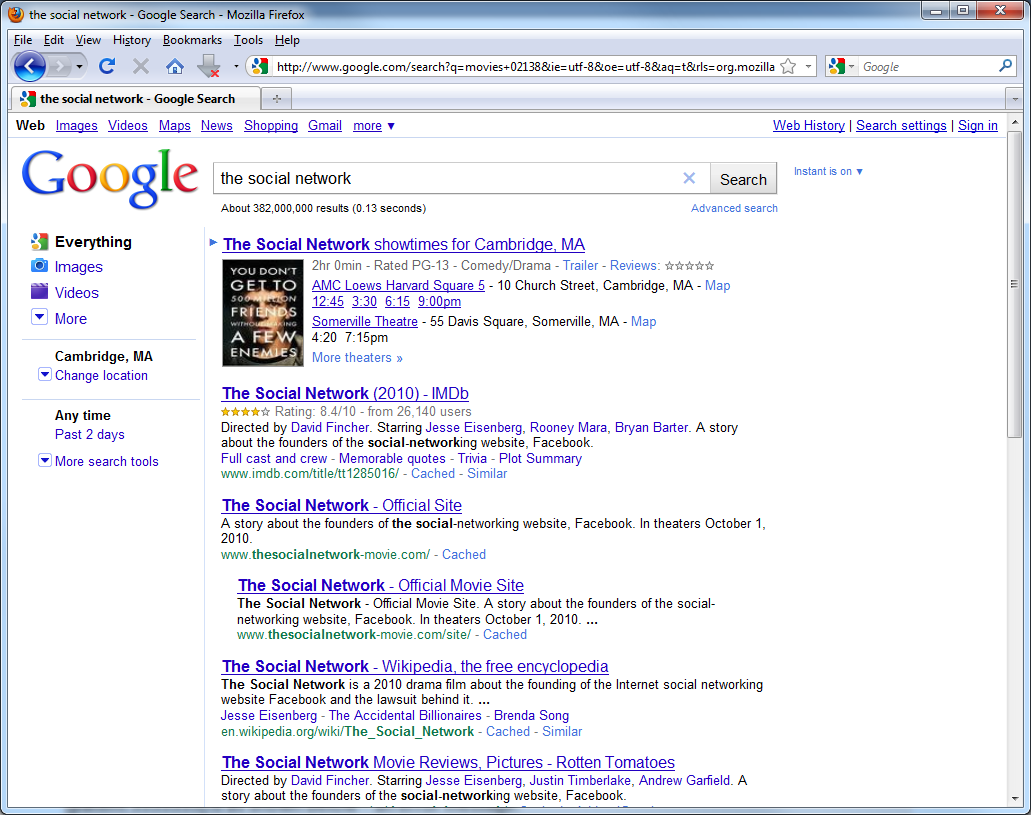
Task: Open a new tab with the plus button
Action: pyautogui.click(x=277, y=99)
